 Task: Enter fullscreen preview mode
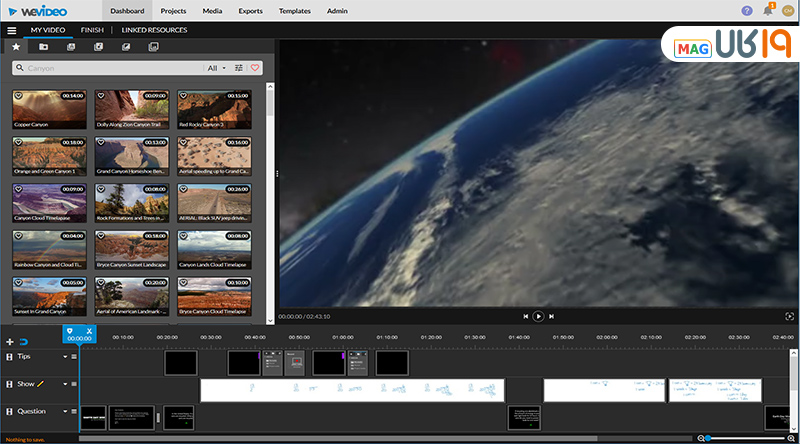[789, 315]
